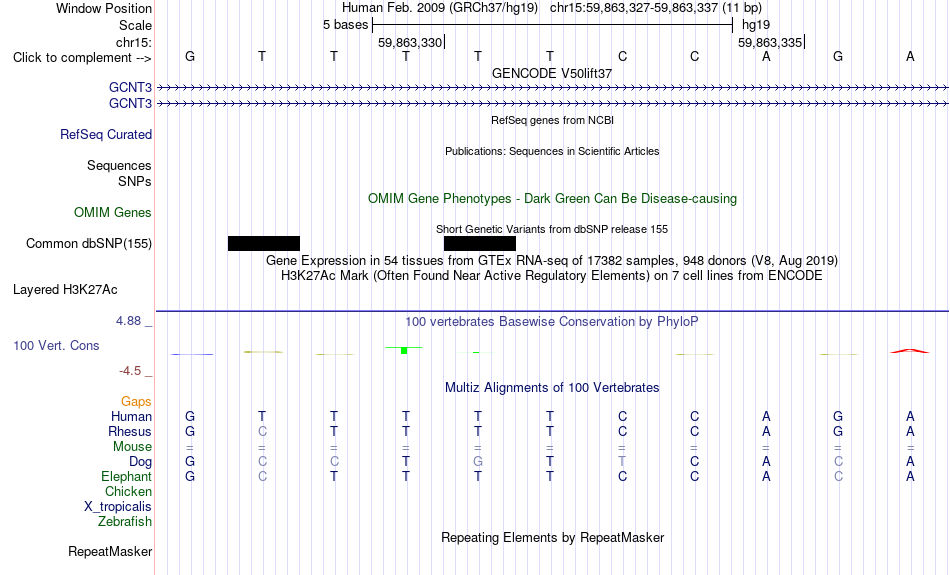Click the faded T in the Dog row

click(x=622, y=462)
